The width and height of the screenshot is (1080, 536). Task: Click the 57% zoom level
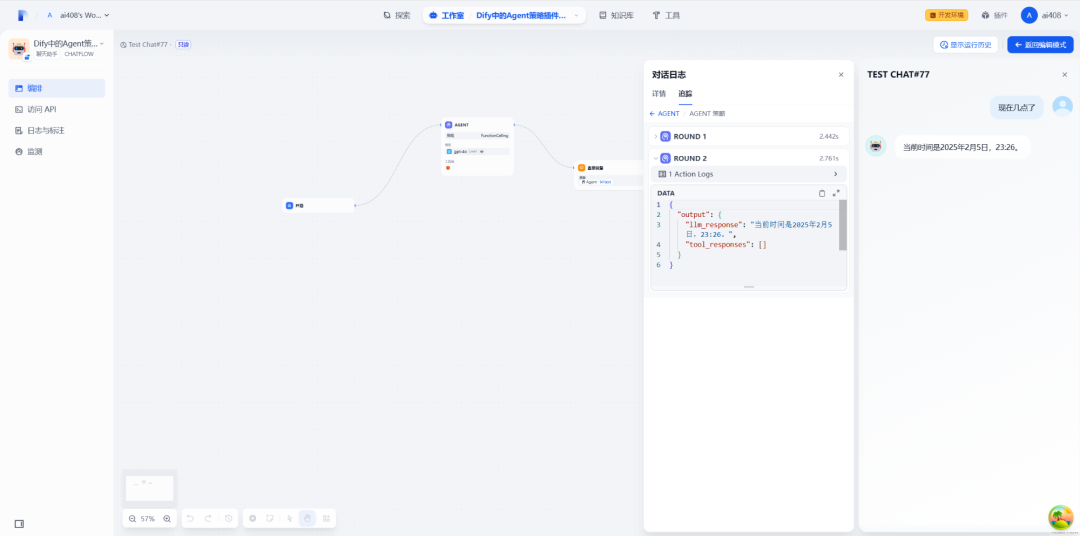click(x=148, y=518)
